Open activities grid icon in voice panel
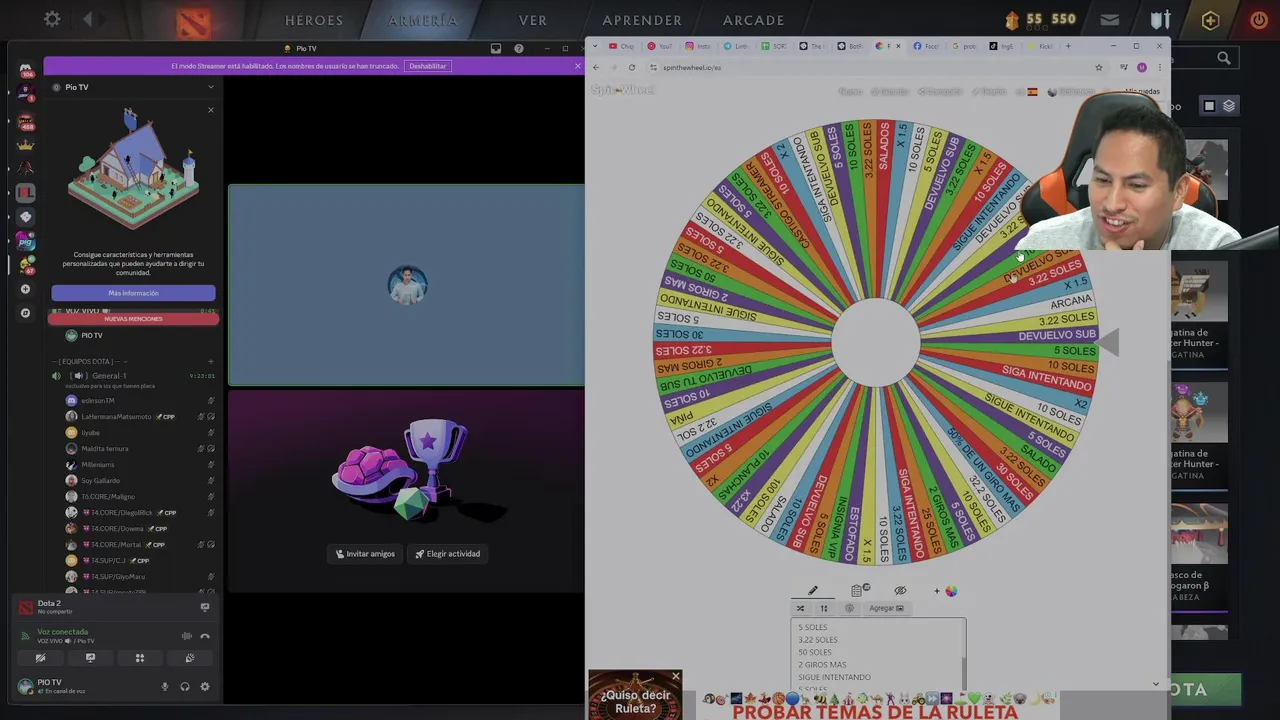 point(140,658)
